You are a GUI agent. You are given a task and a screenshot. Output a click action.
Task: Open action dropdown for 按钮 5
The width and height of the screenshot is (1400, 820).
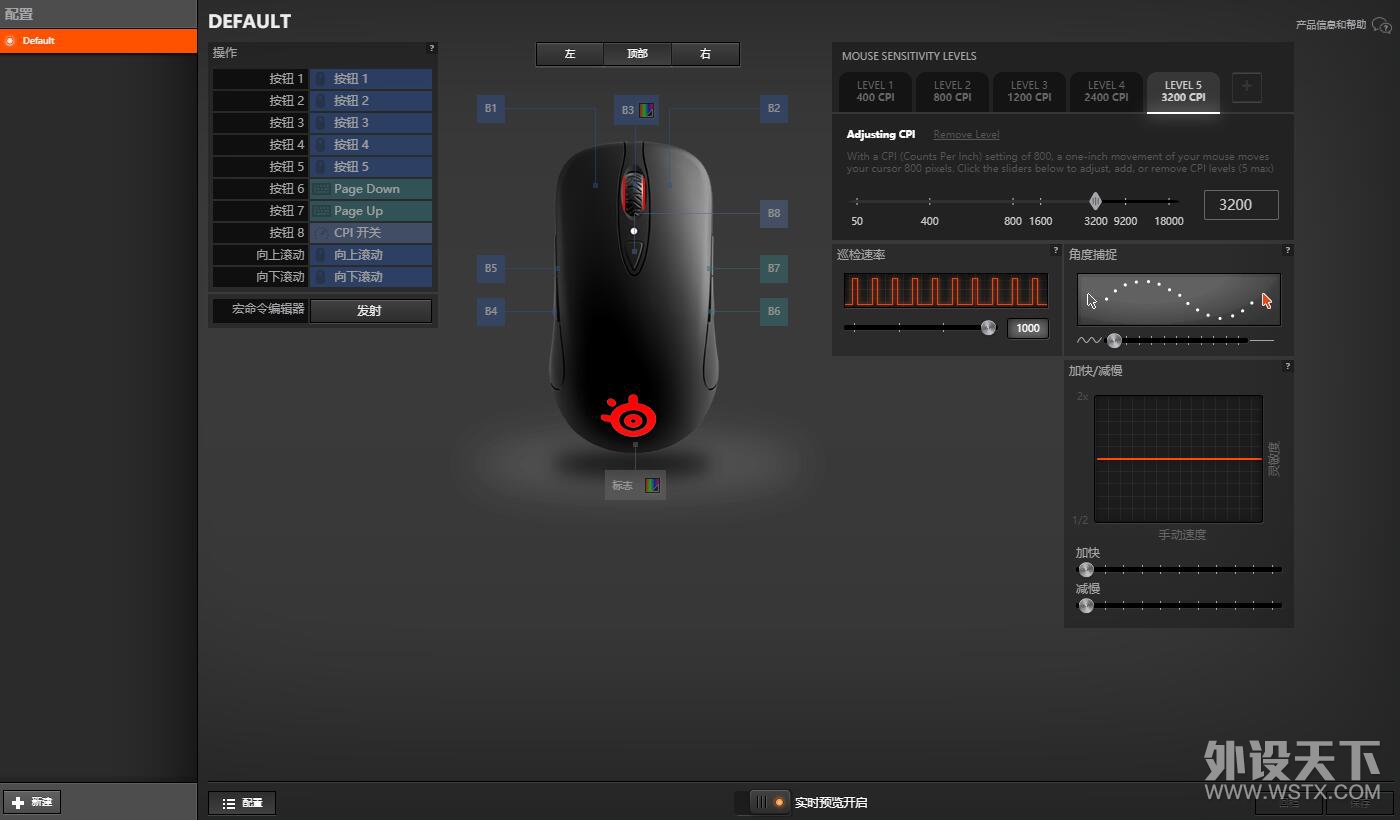tap(371, 167)
